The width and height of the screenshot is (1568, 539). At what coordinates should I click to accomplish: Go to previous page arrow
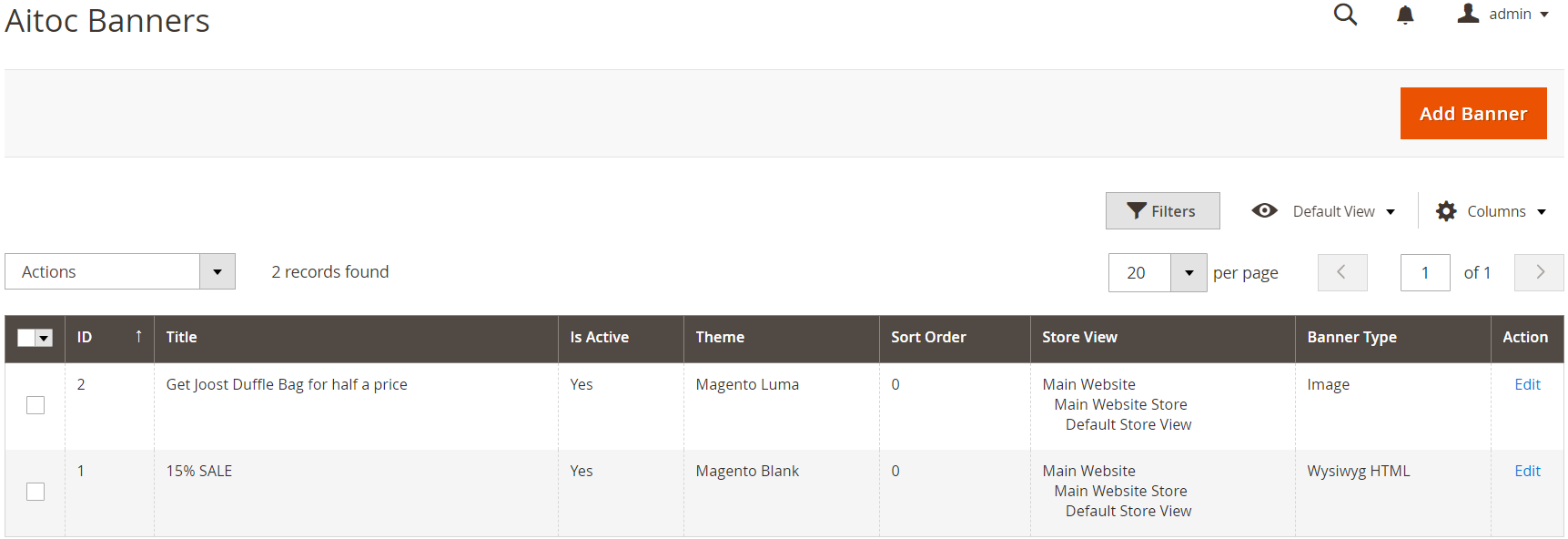[1342, 272]
